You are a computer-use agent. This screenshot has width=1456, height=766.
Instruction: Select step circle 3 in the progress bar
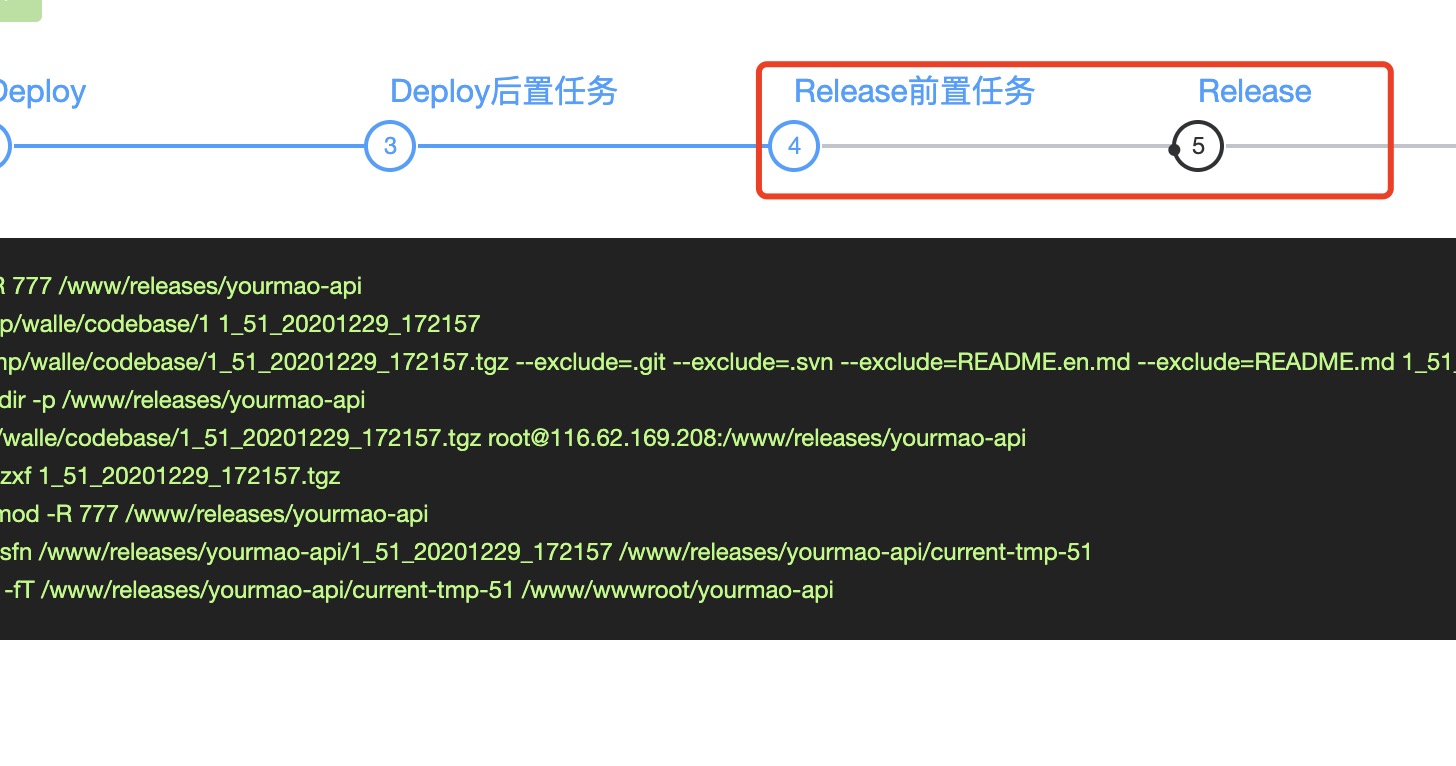click(390, 145)
